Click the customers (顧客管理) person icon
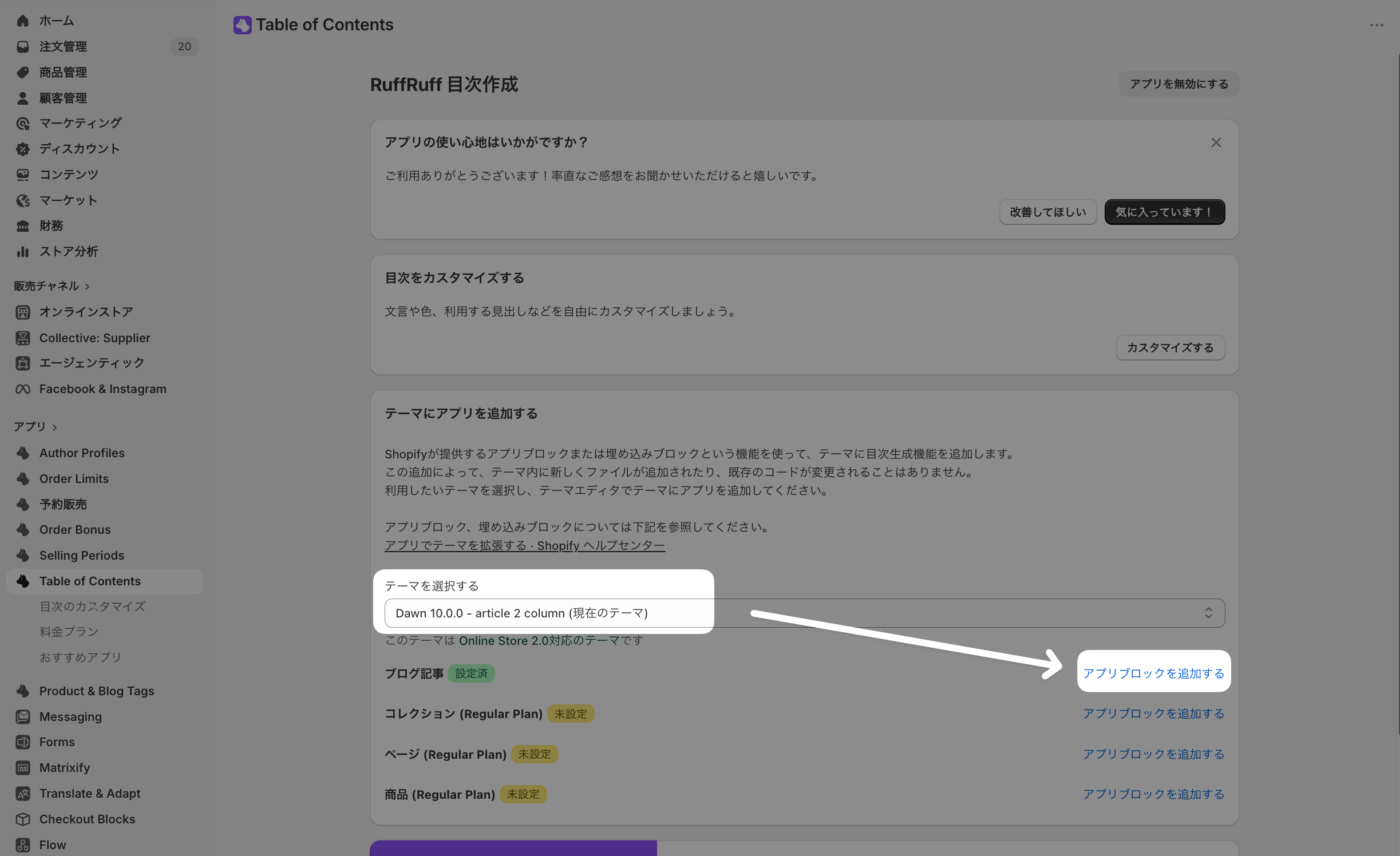The height and width of the screenshot is (856, 1400). [x=23, y=98]
